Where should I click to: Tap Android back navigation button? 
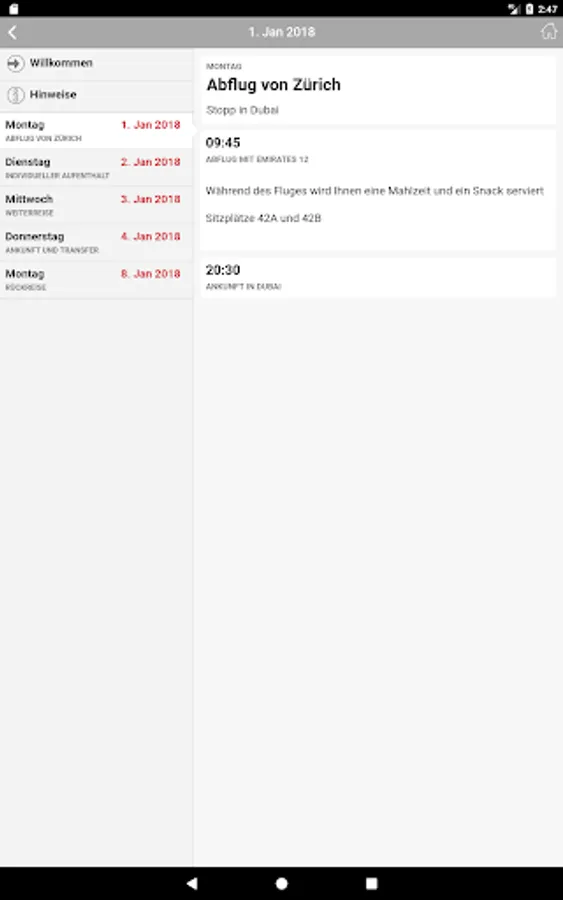192,883
